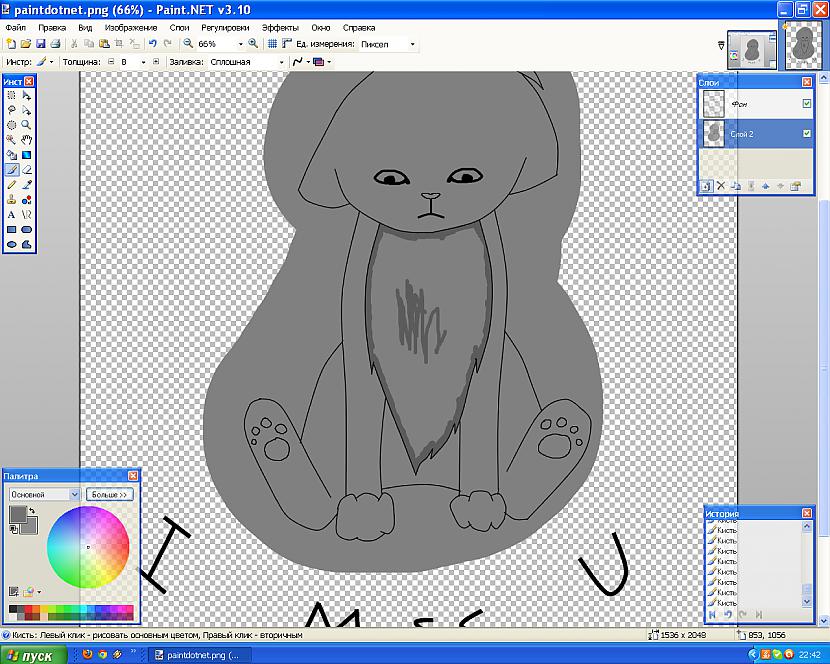Select the Ellipse Select tool
Screen dimensions: 830x664
coord(11,125)
